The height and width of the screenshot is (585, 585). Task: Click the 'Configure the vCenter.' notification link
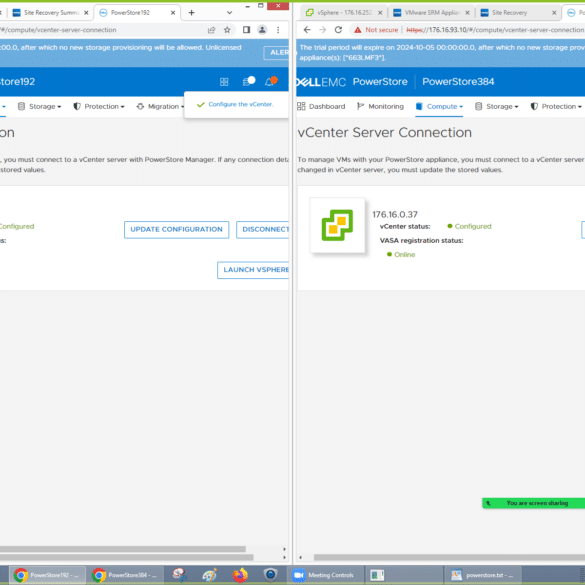(241, 104)
